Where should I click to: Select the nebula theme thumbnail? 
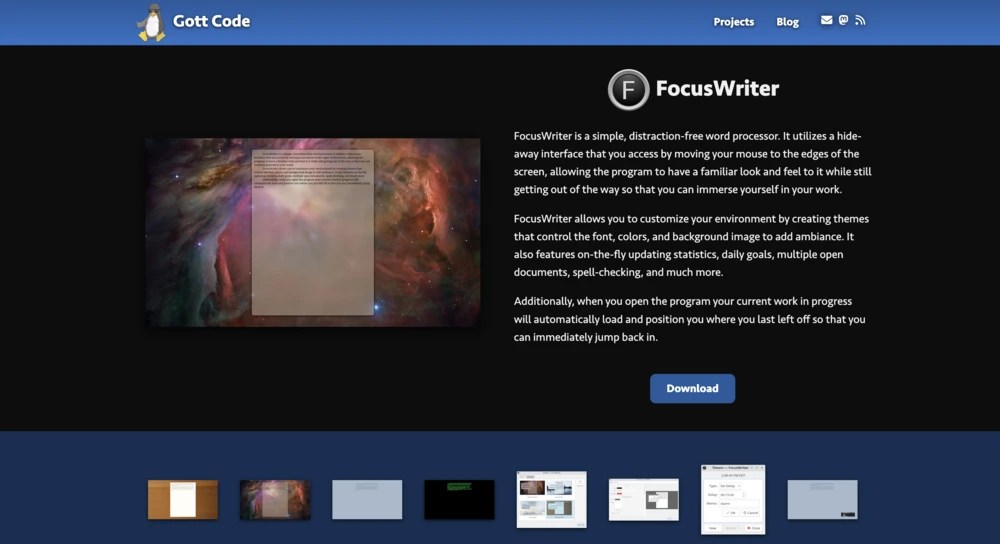pyautogui.click(x=275, y=499)
